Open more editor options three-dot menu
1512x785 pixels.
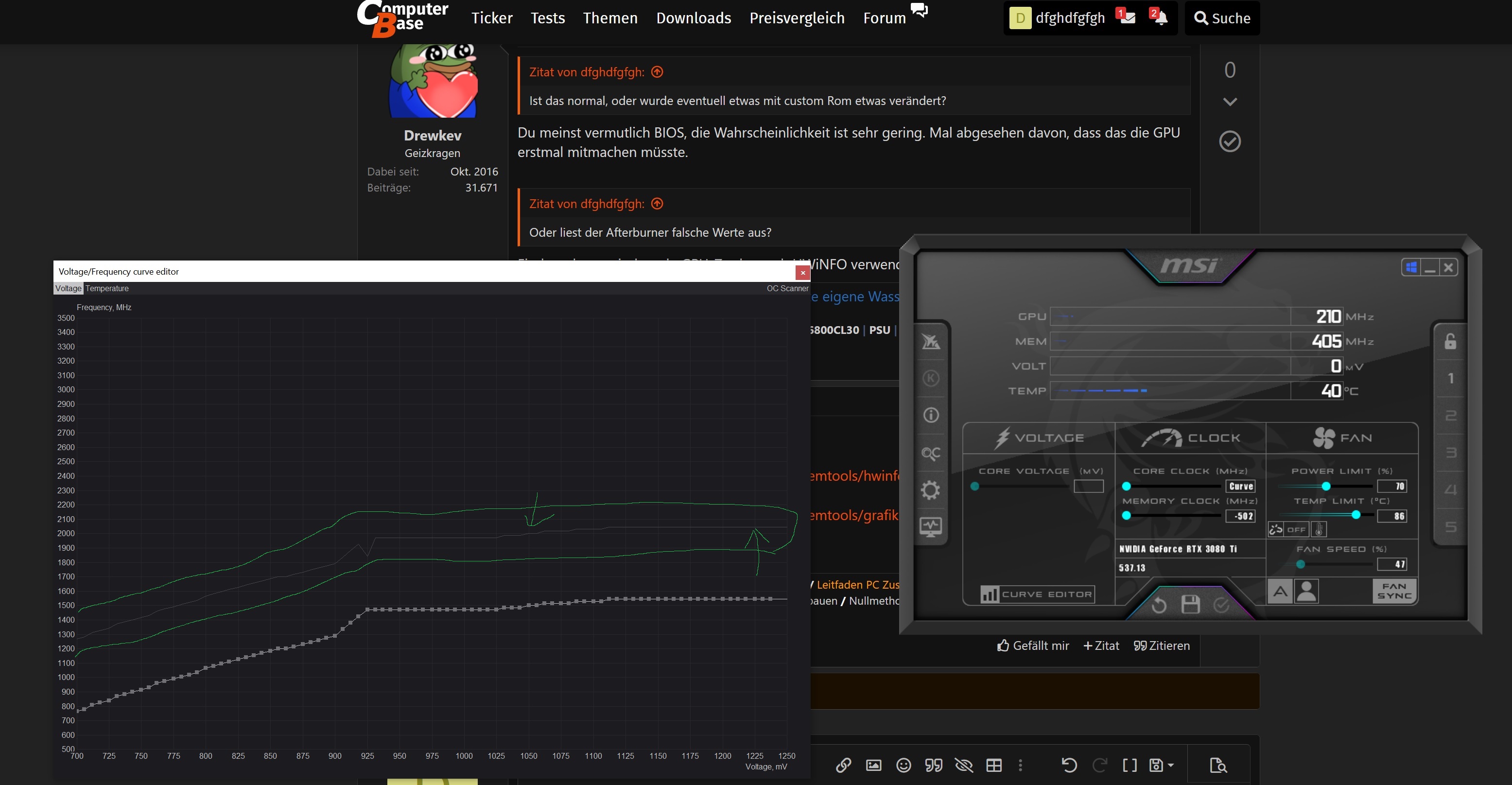click(x=1020, y=765)
